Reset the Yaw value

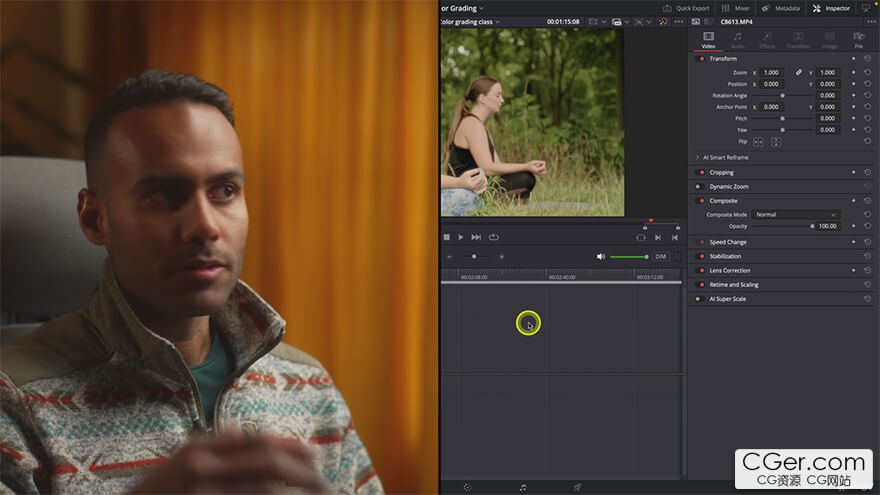[x=868, y=130]
